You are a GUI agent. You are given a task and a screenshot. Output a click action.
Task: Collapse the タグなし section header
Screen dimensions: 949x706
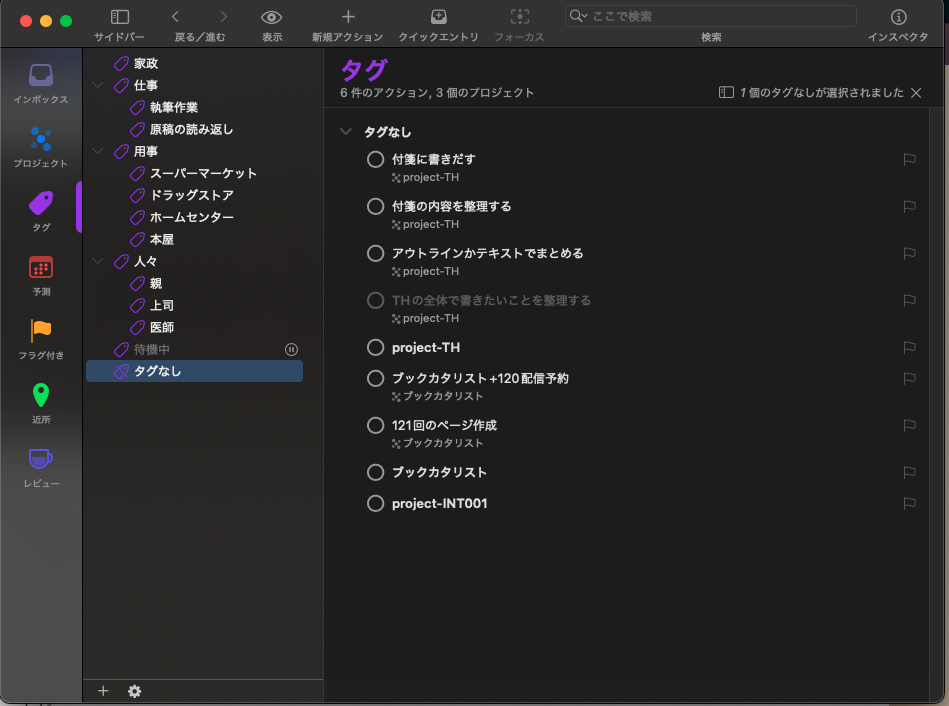[x=345, y=131]
